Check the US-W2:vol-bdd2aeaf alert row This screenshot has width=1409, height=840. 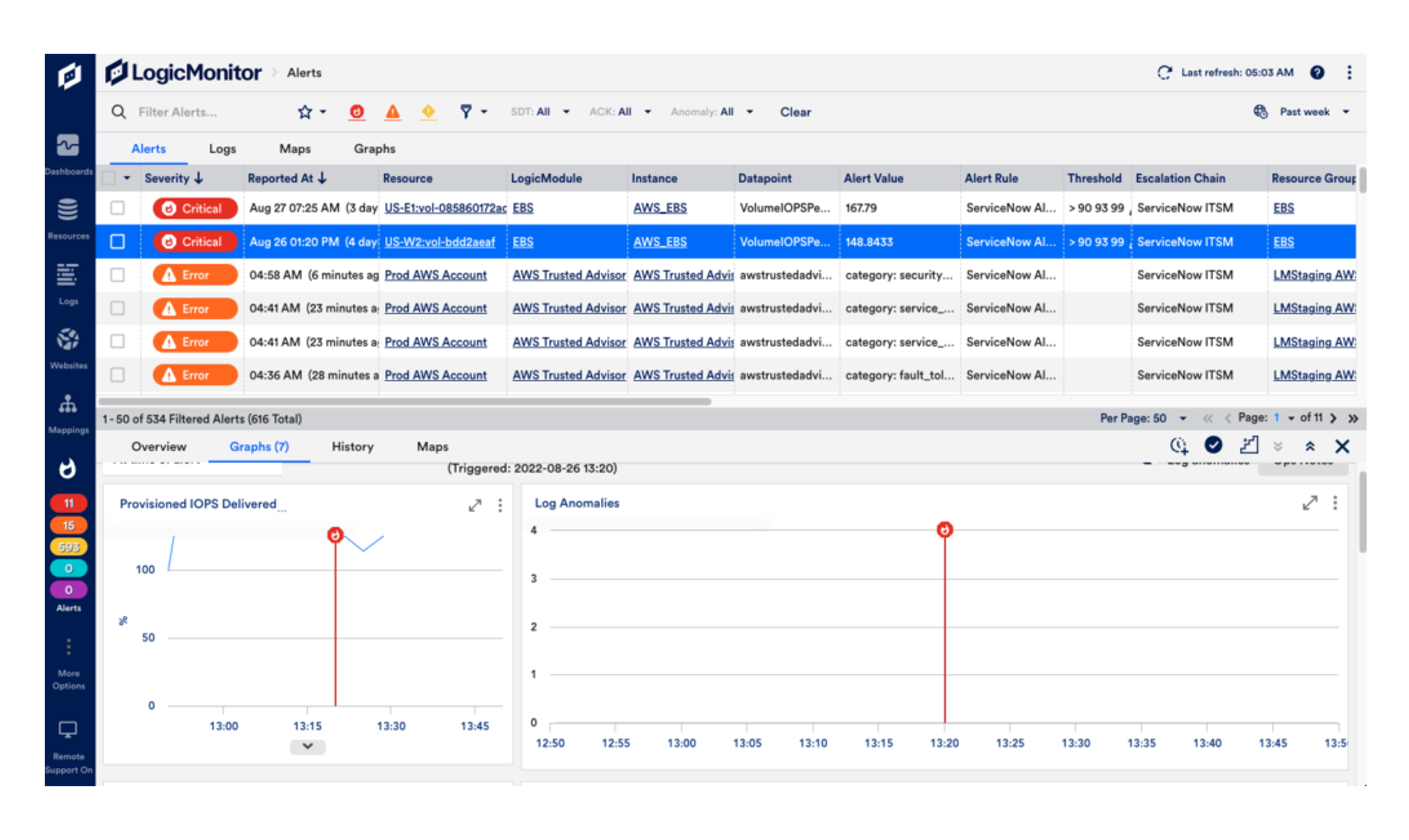coord(118,242)
